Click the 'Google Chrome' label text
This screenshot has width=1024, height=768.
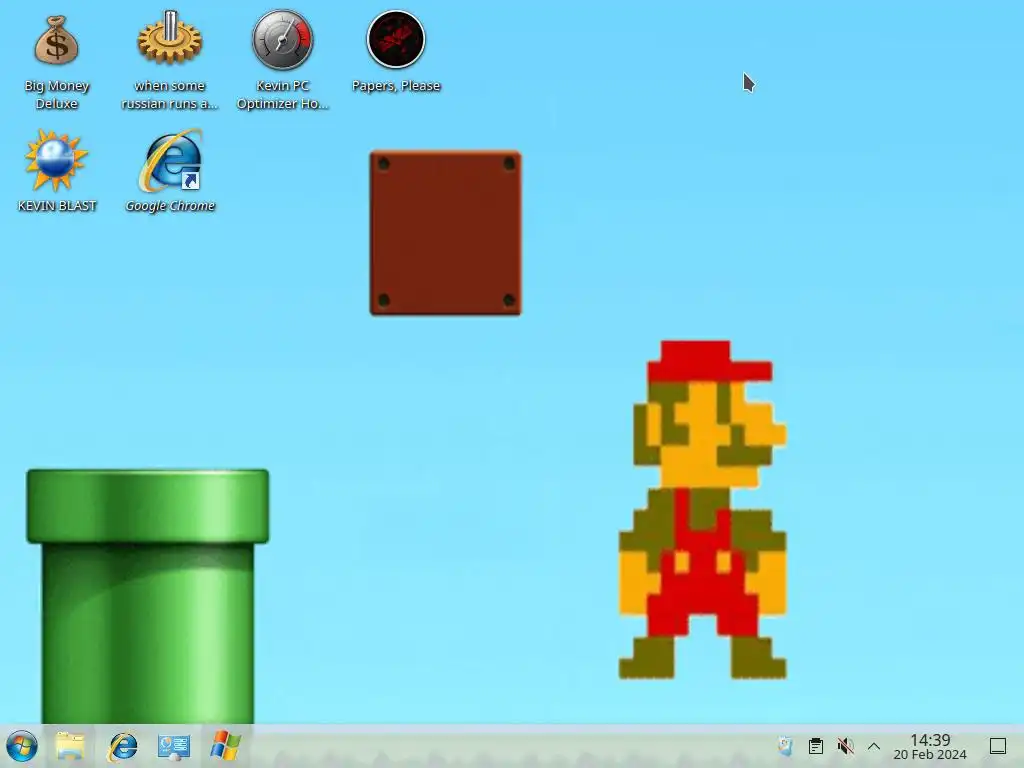tap(170, 206)
